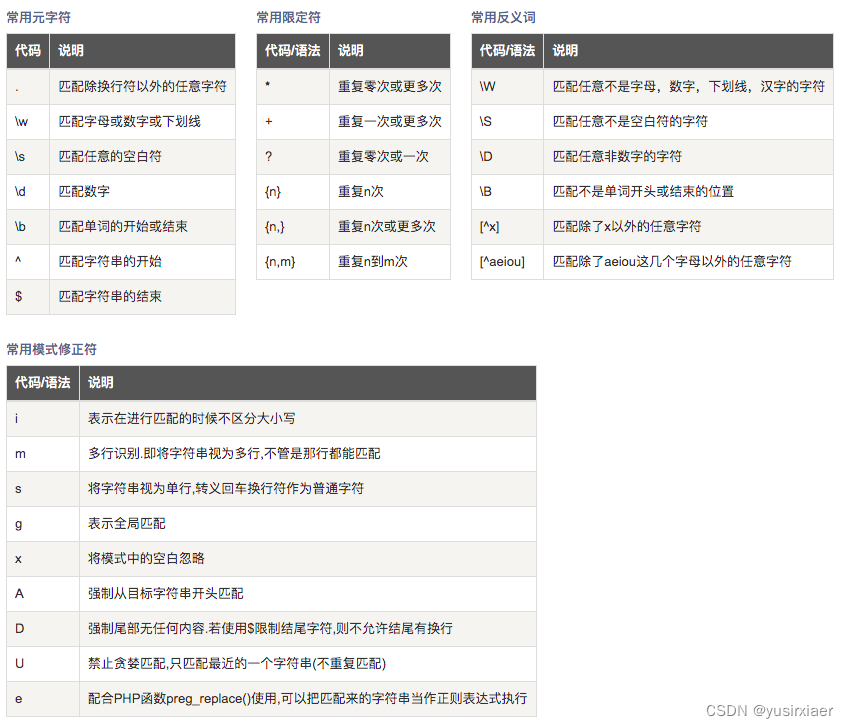This screenshot has width=849, height=728.
Task: Click the text '匹配任意非数字的字符'
Action: [617, 157]
